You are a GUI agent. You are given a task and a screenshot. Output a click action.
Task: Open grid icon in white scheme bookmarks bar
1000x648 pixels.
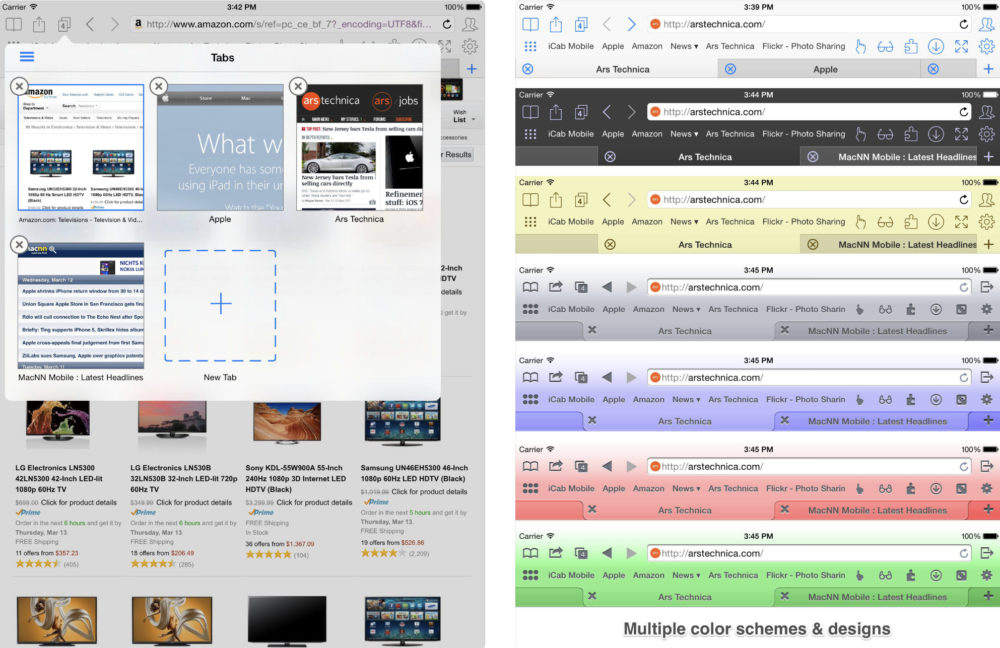[530, 46]
